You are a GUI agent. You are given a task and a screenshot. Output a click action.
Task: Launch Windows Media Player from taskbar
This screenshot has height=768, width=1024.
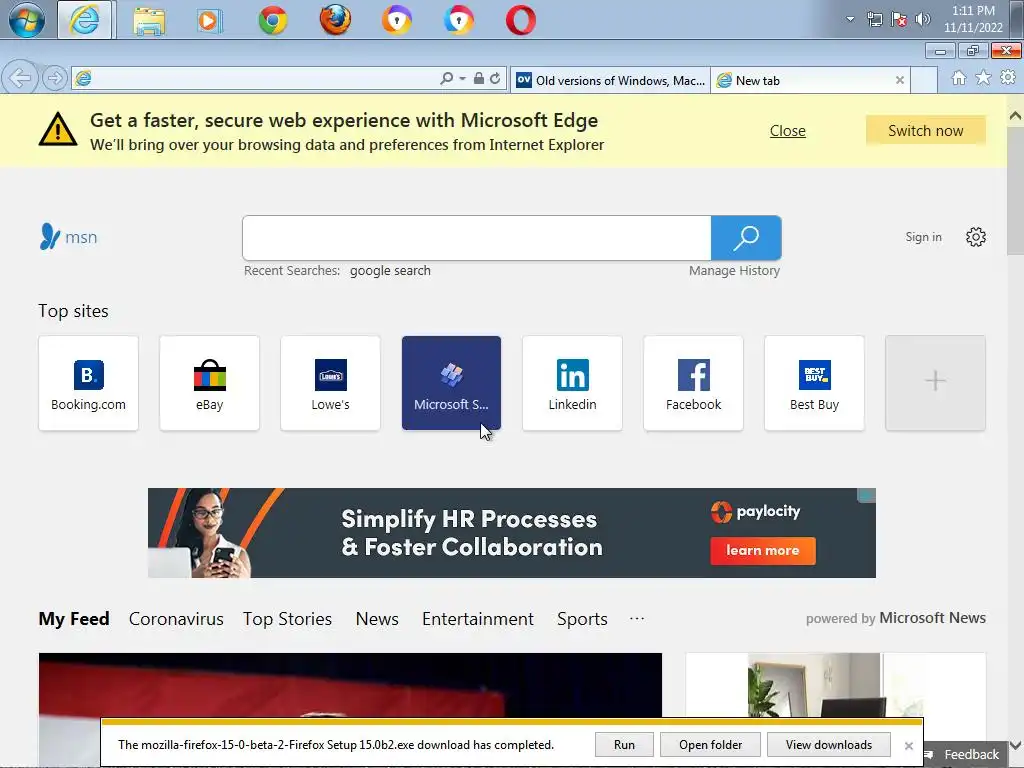[209, 20]
